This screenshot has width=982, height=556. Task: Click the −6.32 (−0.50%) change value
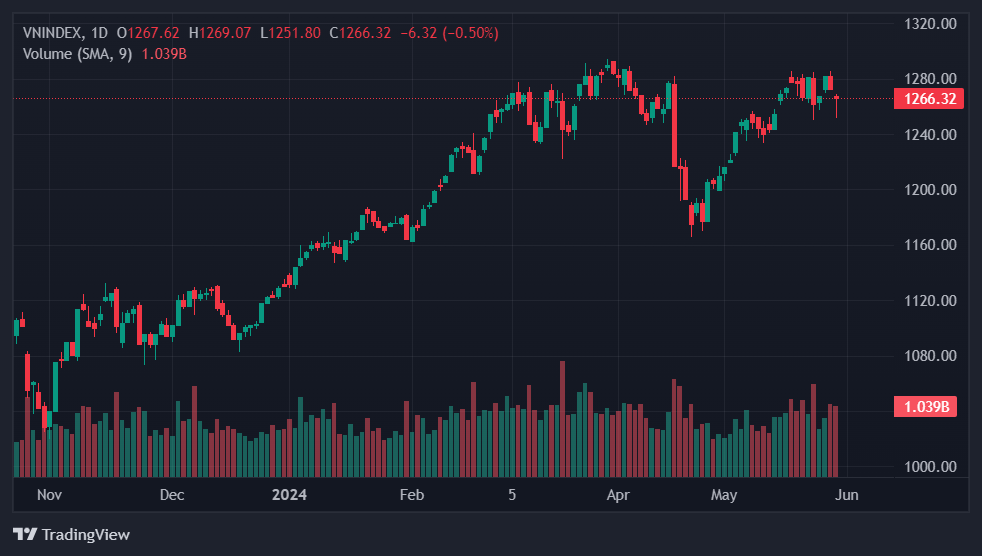449,33
